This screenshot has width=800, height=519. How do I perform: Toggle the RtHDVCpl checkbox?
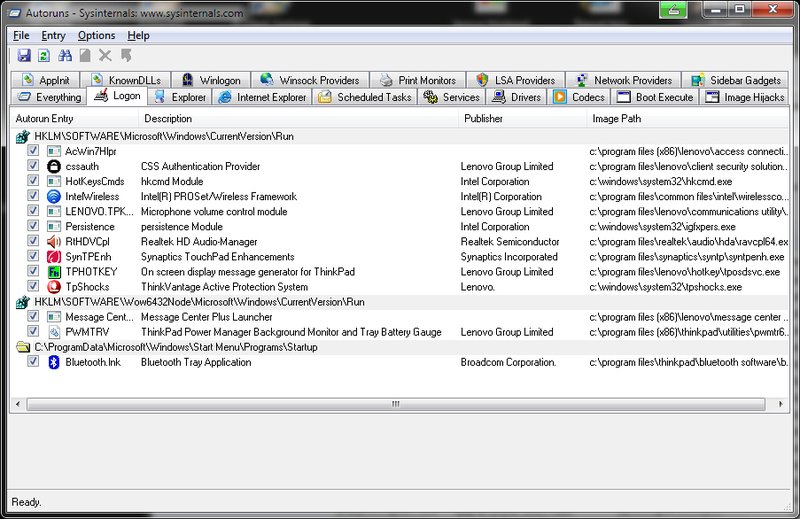point(33,241)
